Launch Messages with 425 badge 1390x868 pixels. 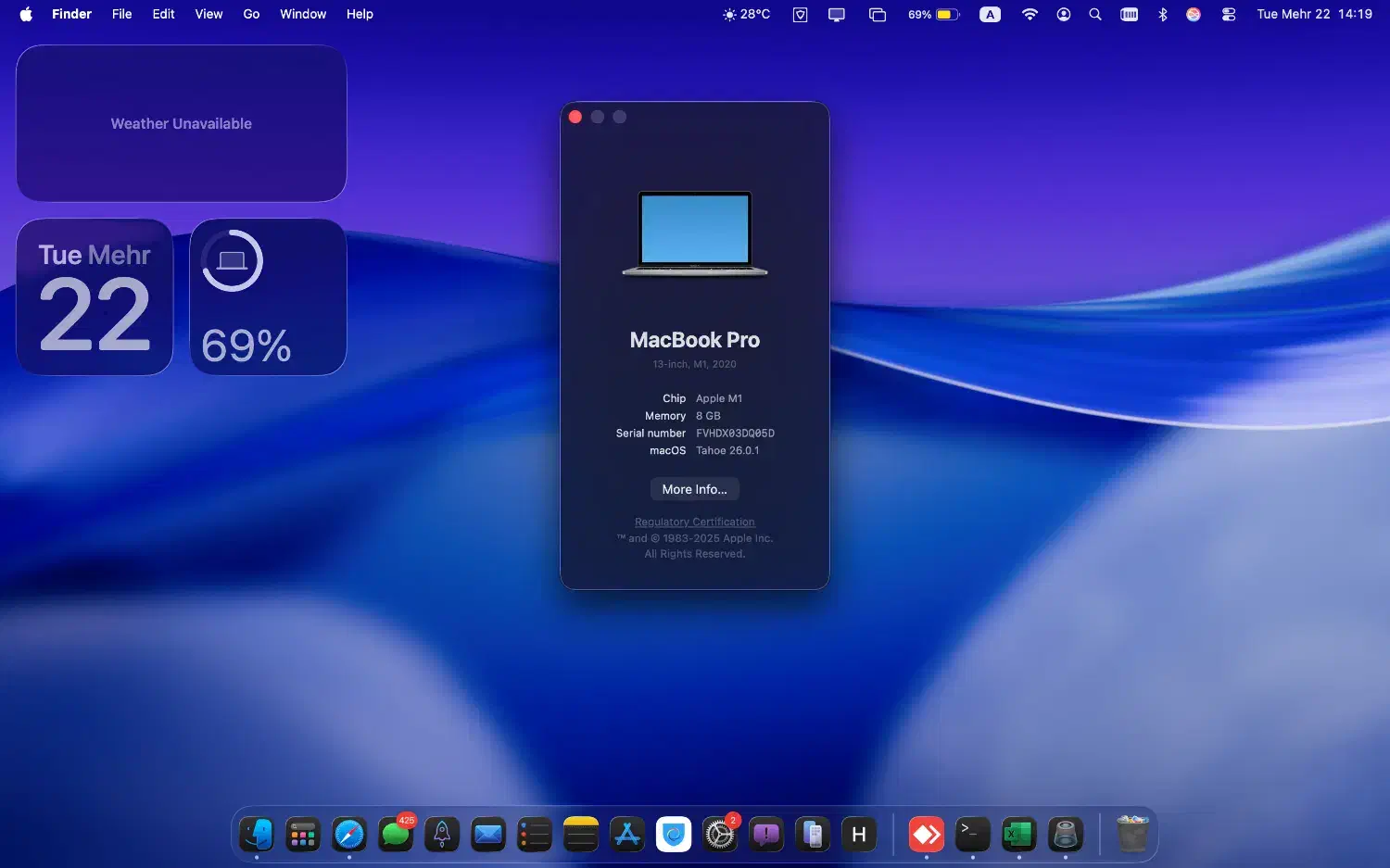coord(396,835)
